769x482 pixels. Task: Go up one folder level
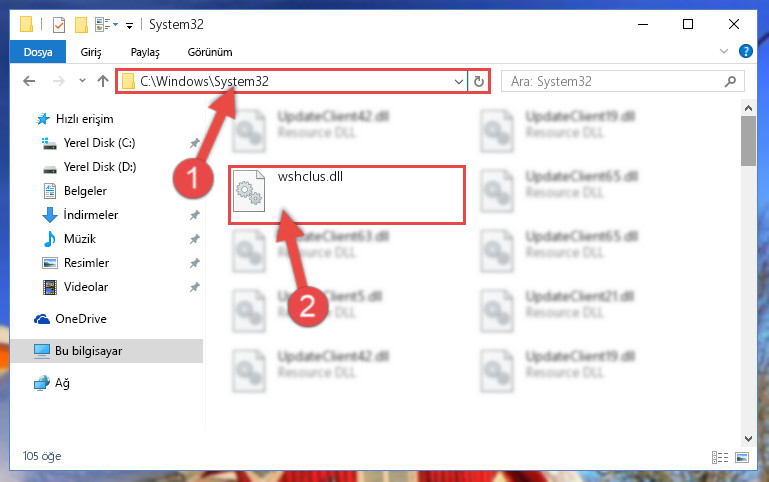[x=103, y=81]
